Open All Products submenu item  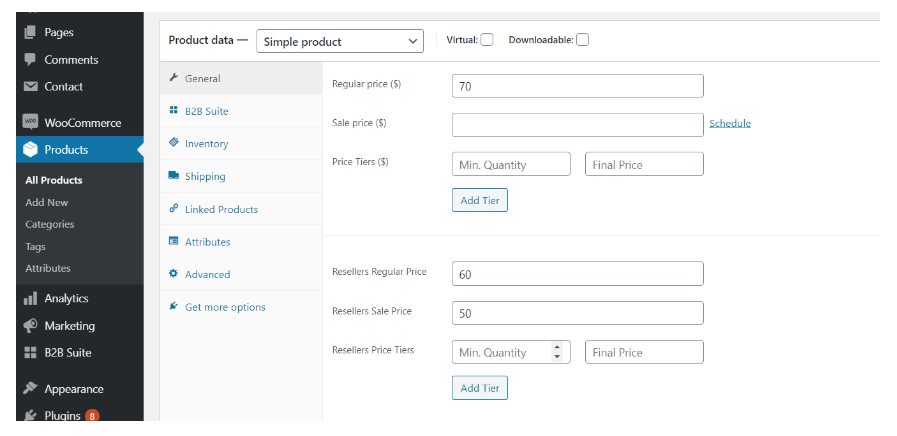[54, 180]
